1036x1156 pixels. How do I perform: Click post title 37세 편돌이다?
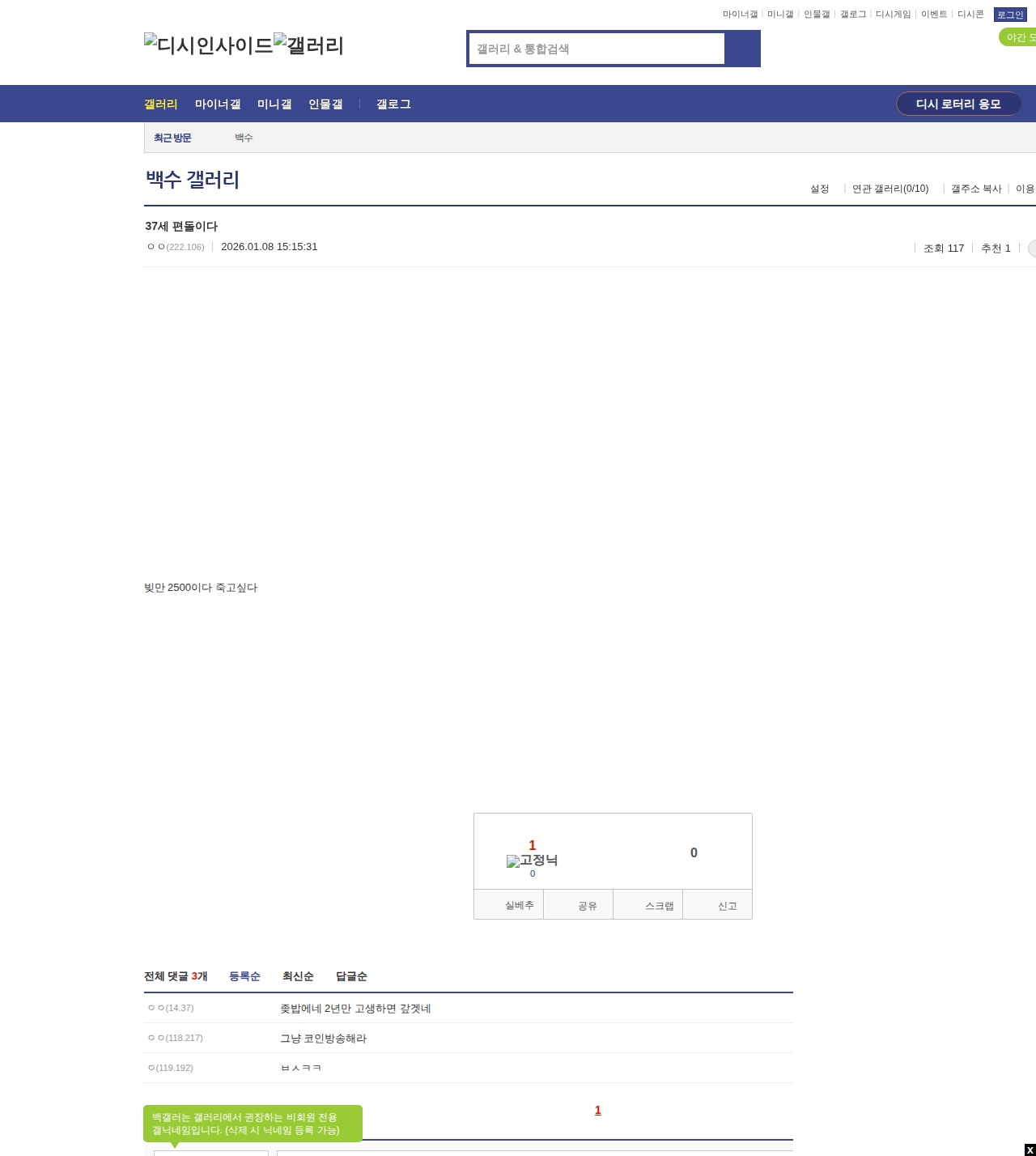click(x=181, y=226)
